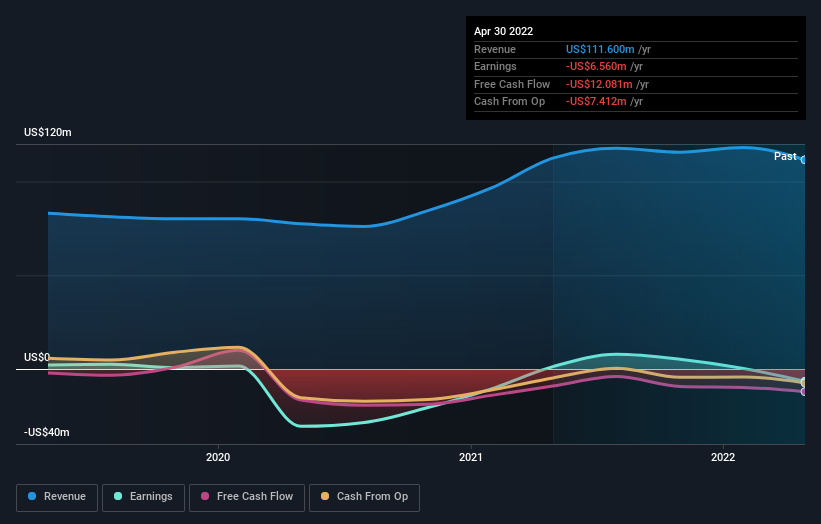This screenshot has height=524, width=821.
Task: Click the Cash From Op label in tooltip
Action: point(509,102)
